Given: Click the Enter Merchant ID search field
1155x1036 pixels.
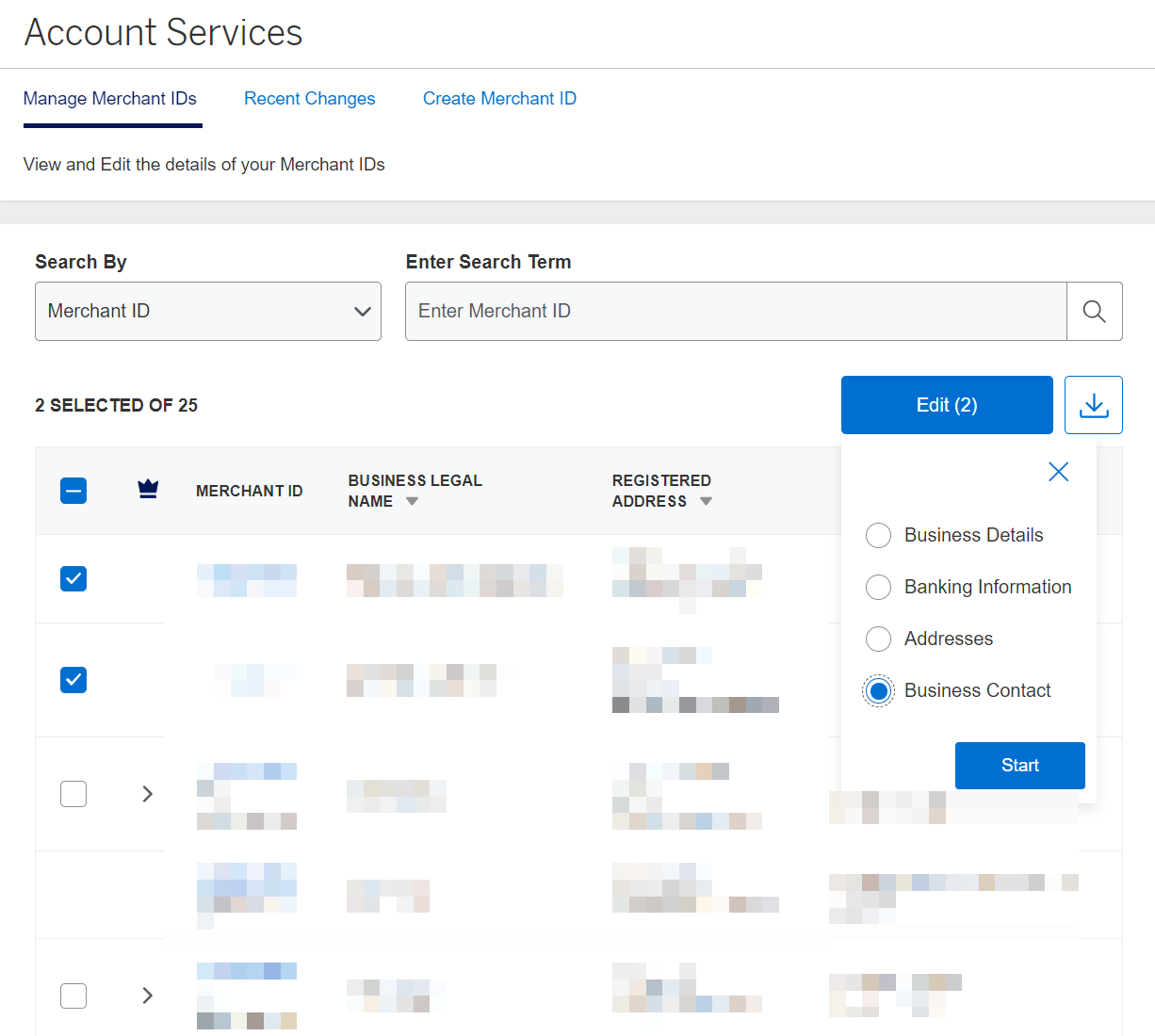Looking at the screenshot, I should click(735, 311).
